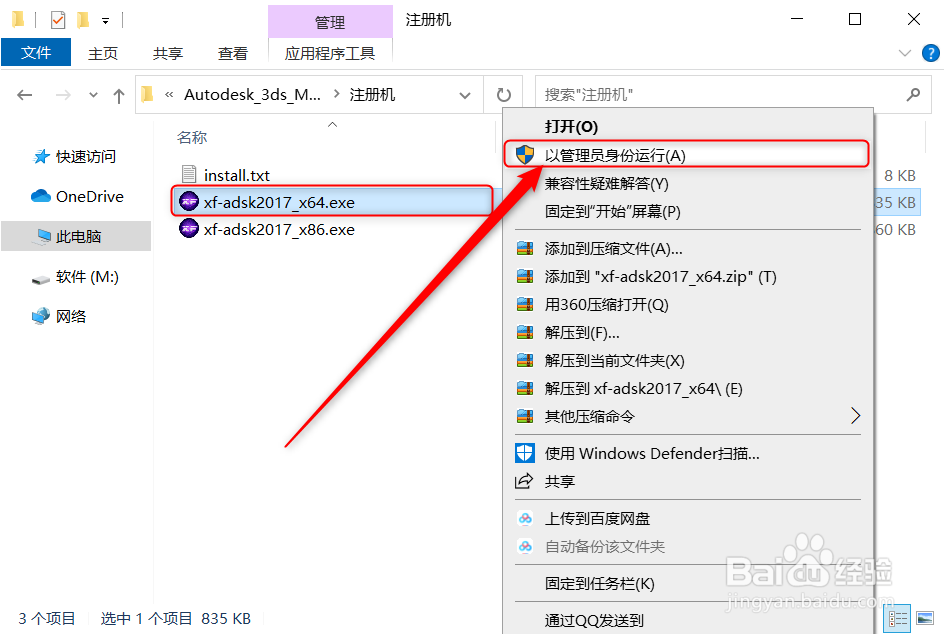Viewport: 945px width, 634px height.
Task: Select 此电脑 in the navigation pane
Action: (x=76, y=236)
